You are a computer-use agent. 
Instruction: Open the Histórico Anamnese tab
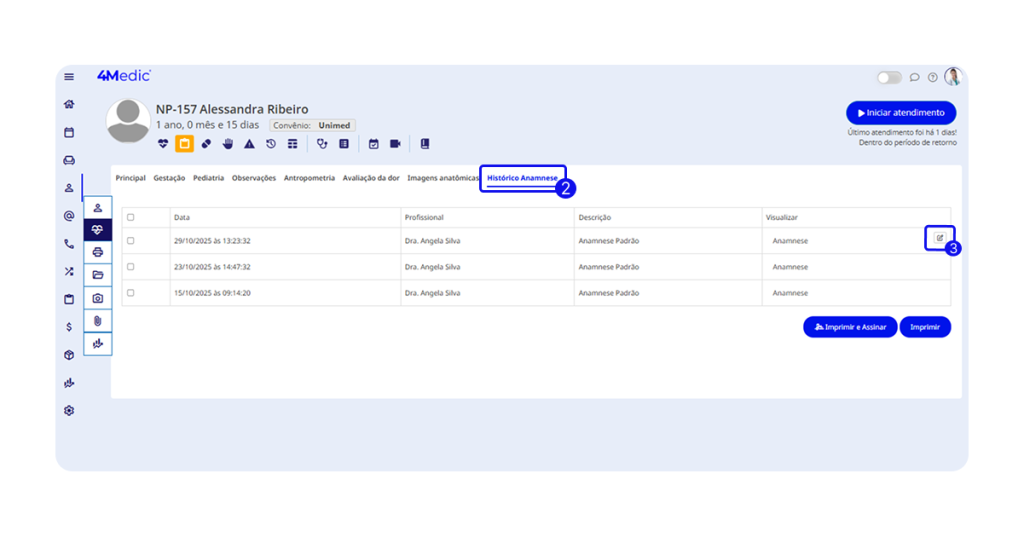[x=522, y=178]
